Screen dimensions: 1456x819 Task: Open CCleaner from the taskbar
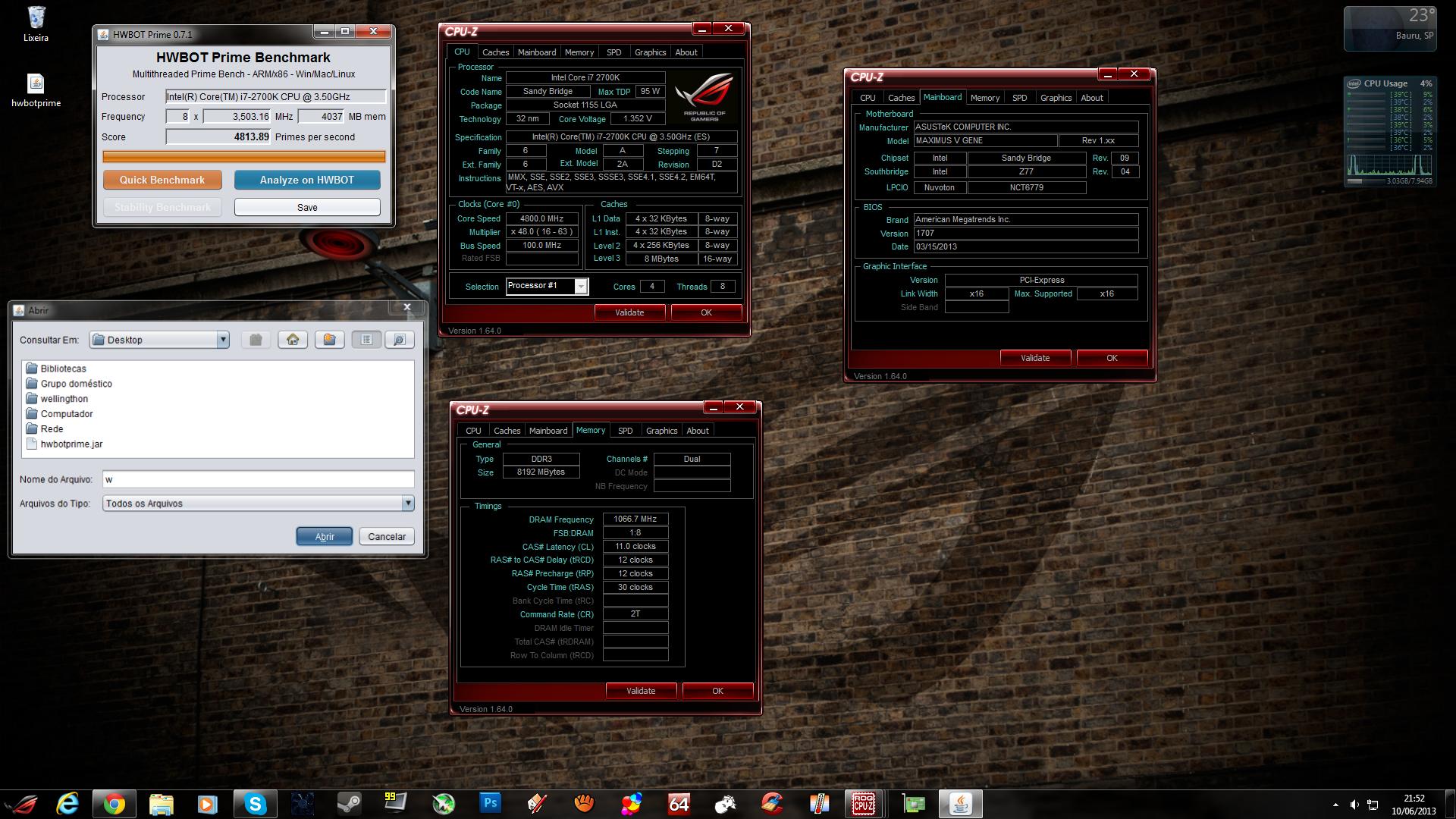772,804
